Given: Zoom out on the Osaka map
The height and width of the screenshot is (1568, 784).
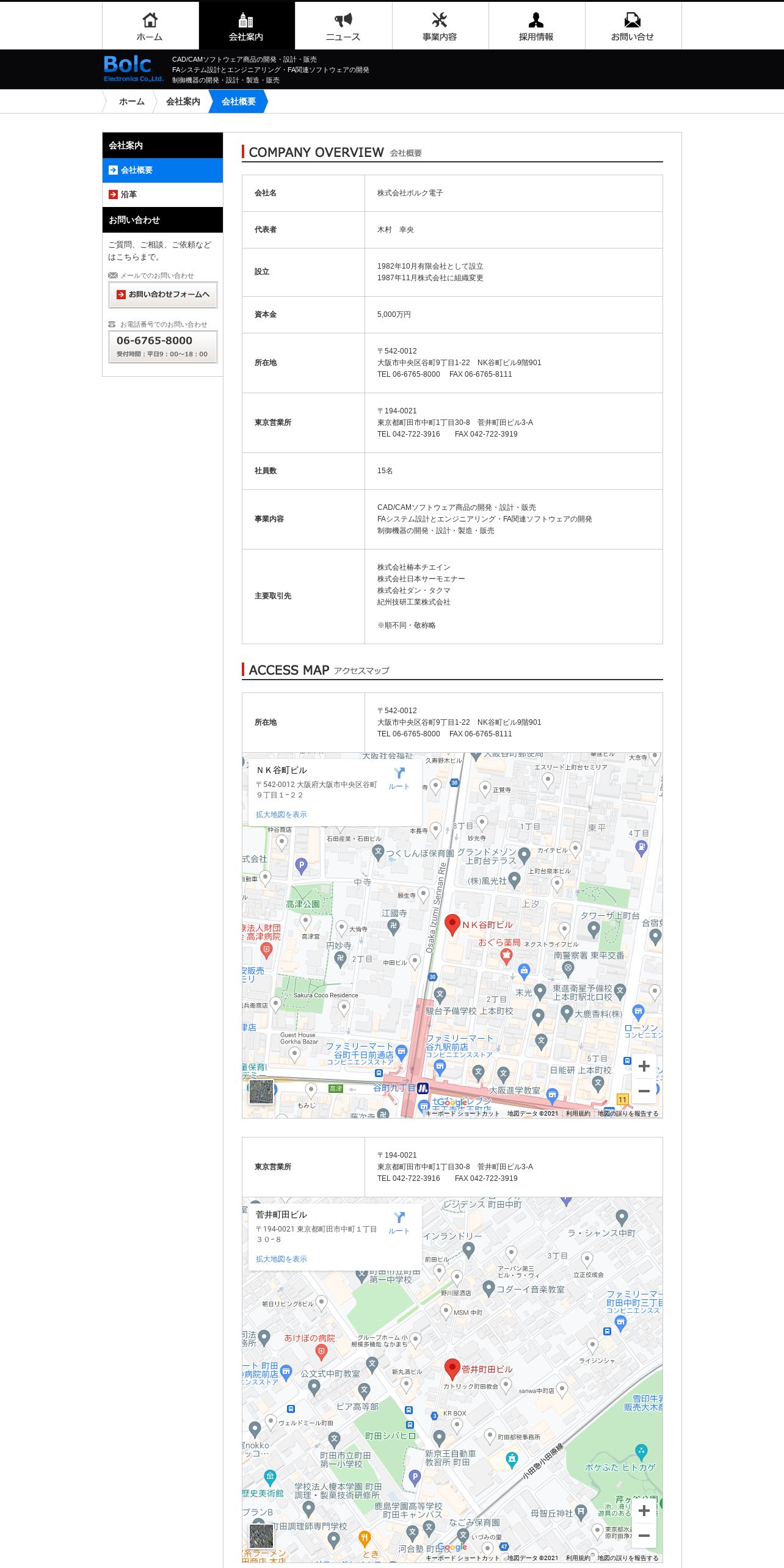Looking at the screenshot, I should coord(644,1091).
